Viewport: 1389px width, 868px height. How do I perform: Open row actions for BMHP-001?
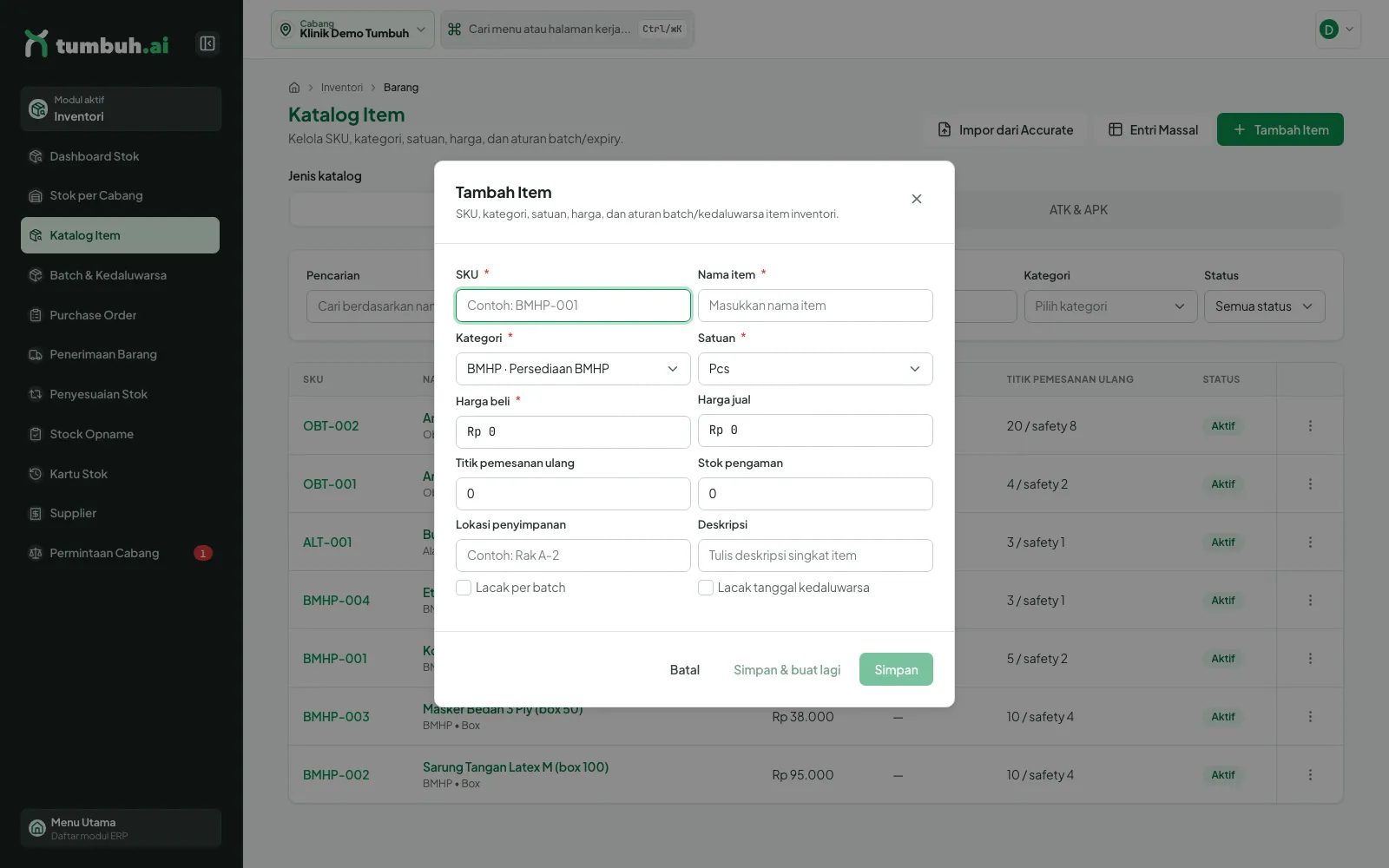coord(1310,659)
